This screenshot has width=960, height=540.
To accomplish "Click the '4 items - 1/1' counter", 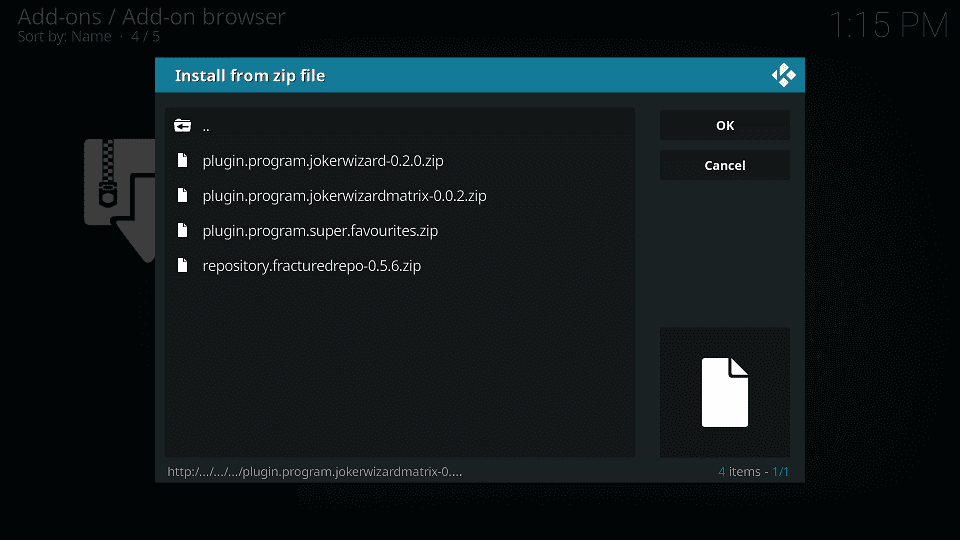I will [x=754, y=471].
